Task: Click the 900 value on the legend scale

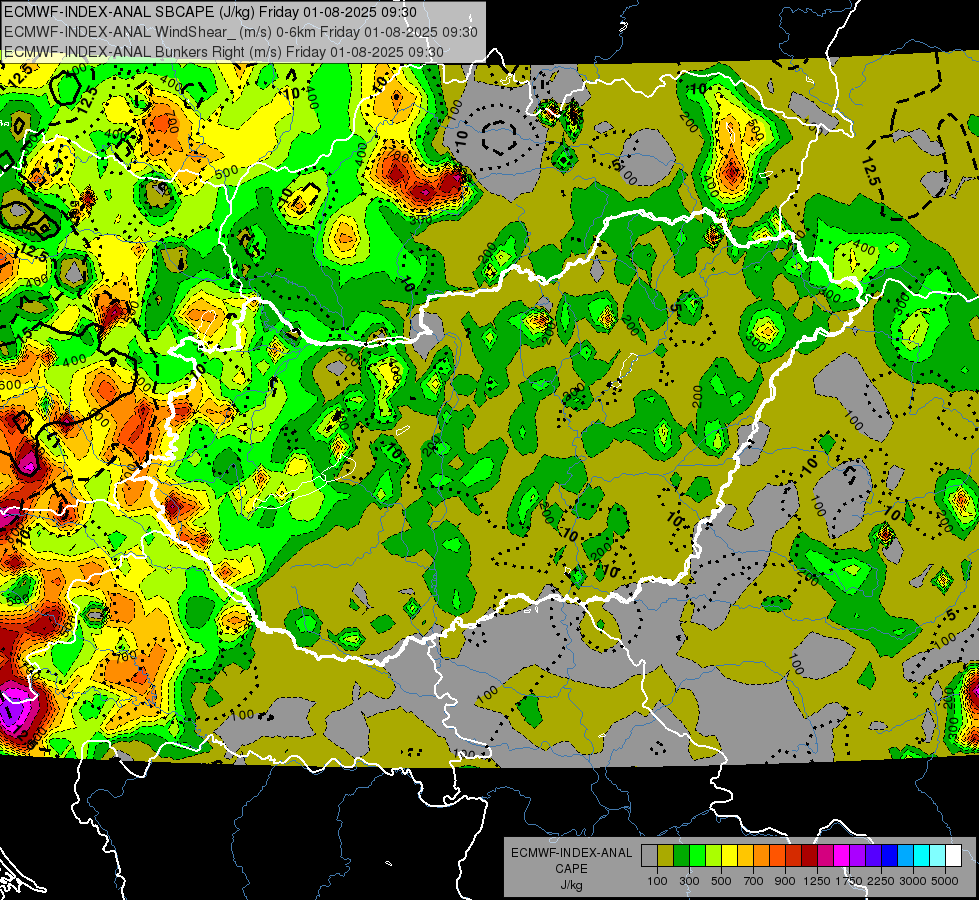Action: point(785,881)
